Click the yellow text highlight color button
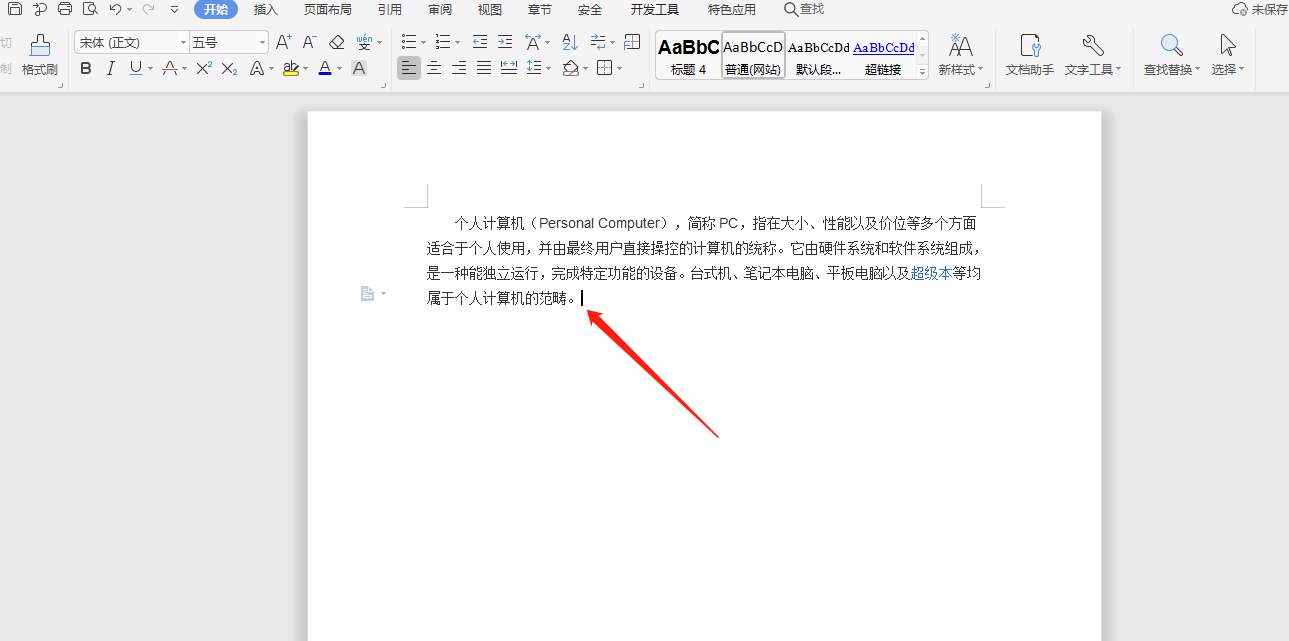The image size is (1289, 641). (x=290, y=68)
